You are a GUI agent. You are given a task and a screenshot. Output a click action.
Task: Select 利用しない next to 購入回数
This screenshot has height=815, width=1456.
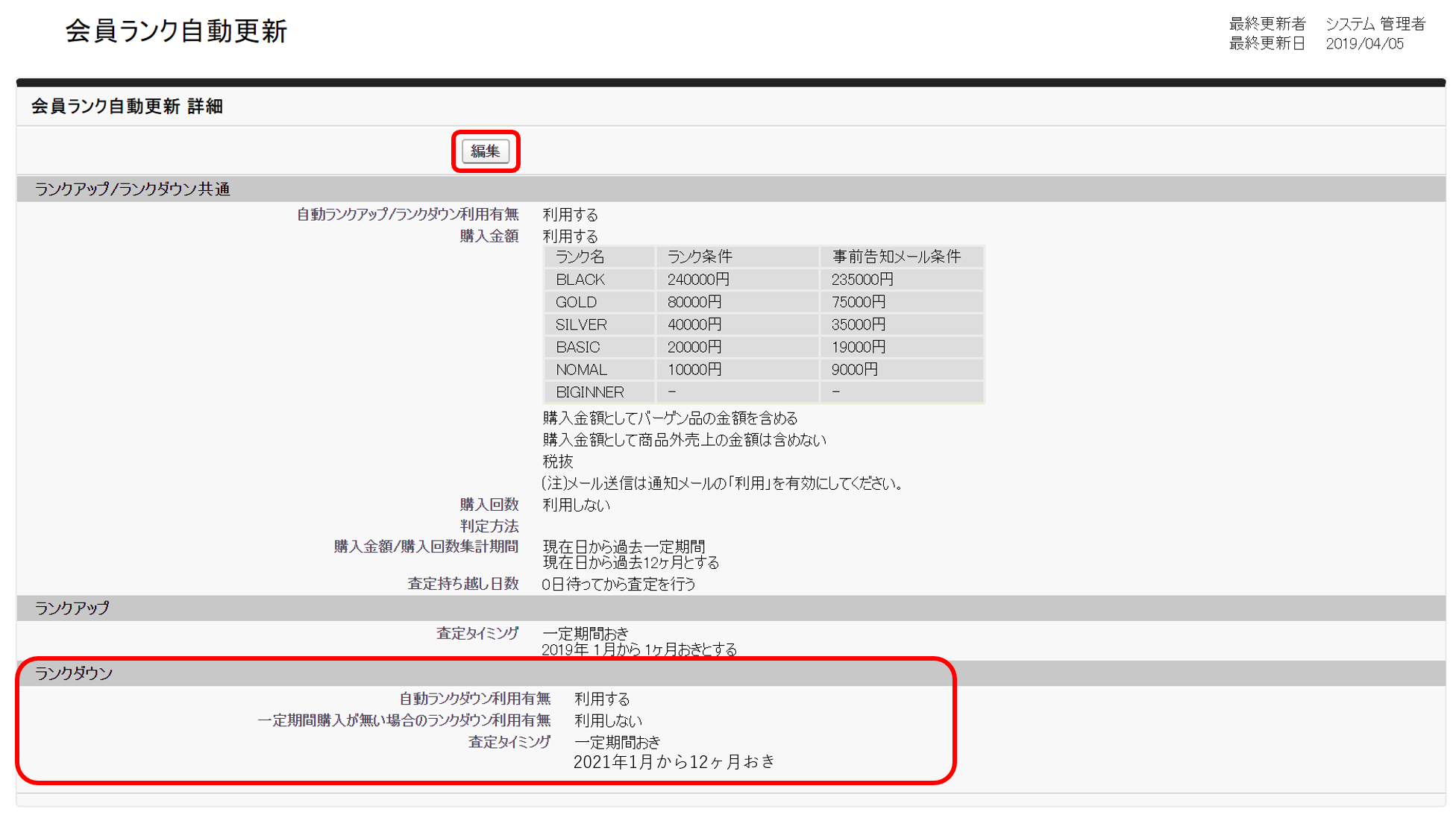click(x=575, y=504)
